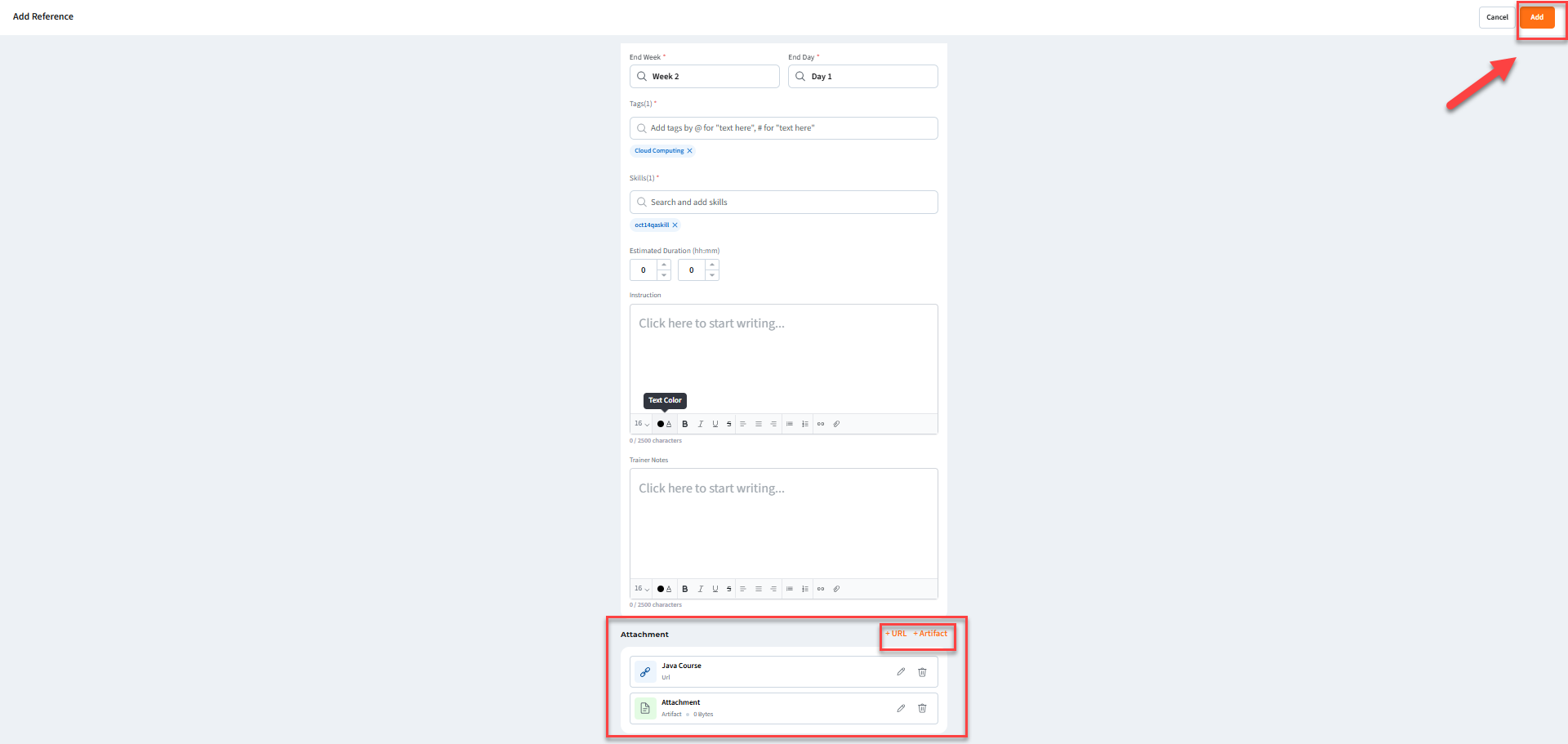
Task: Align text left in the Trainer Notes editor
Action: [743, 589]
